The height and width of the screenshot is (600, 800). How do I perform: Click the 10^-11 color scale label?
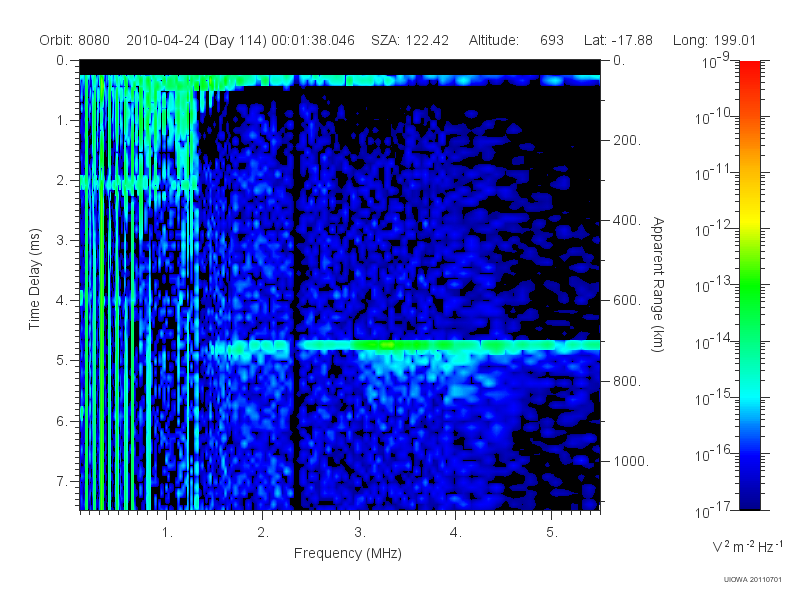(713, 173)
